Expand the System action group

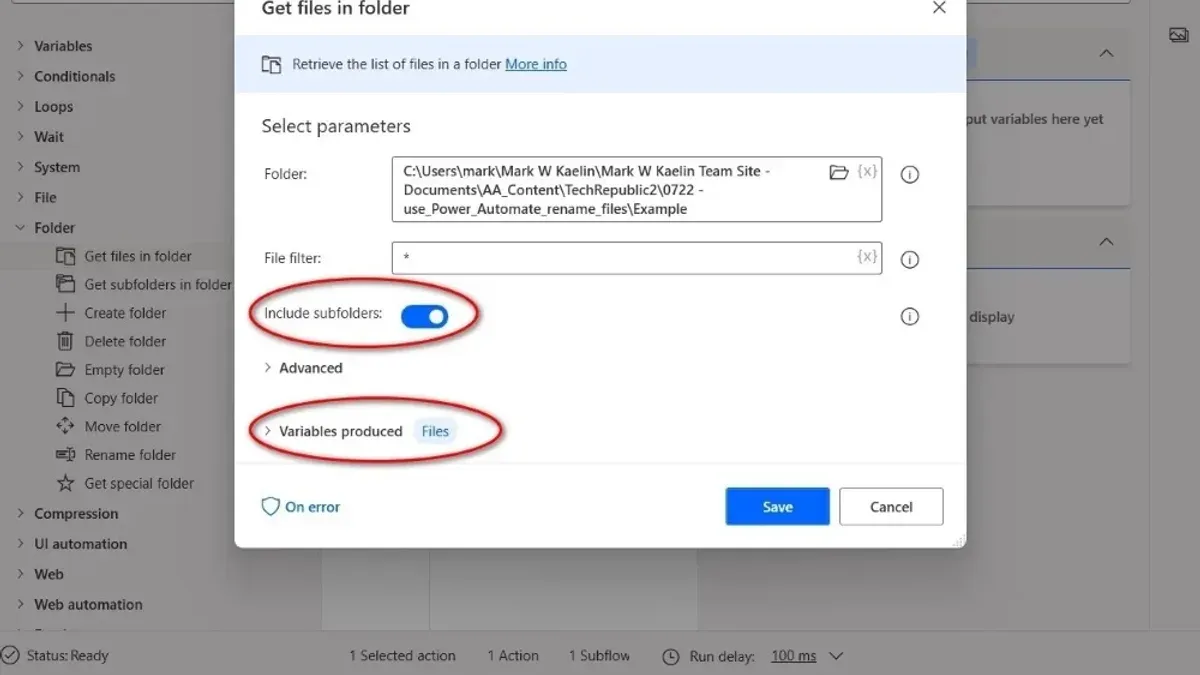coord(20,167)
